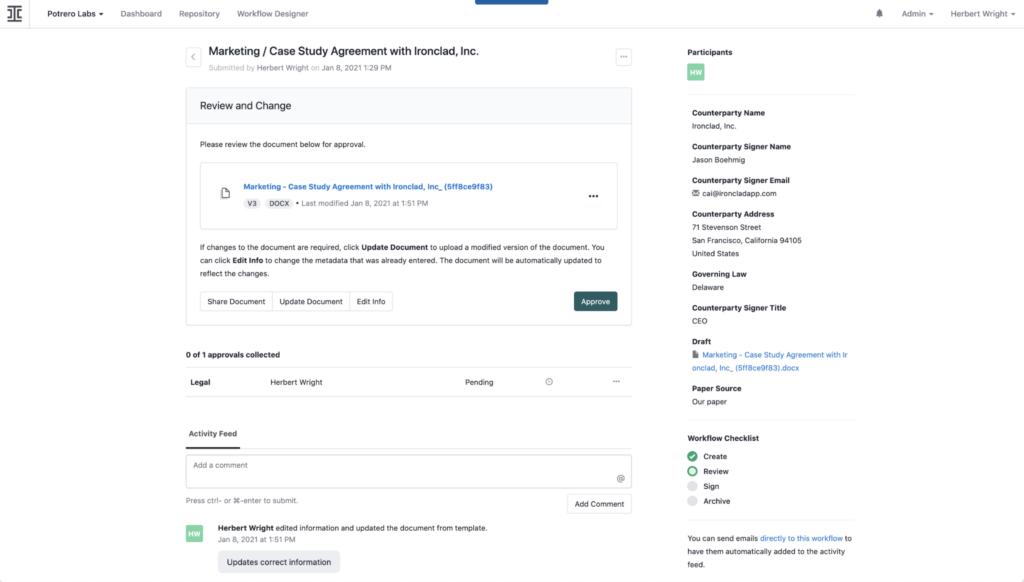This screenshot has width=1024, height=582.
Task: Switch to the Repository section
Action: coord(199,13)
